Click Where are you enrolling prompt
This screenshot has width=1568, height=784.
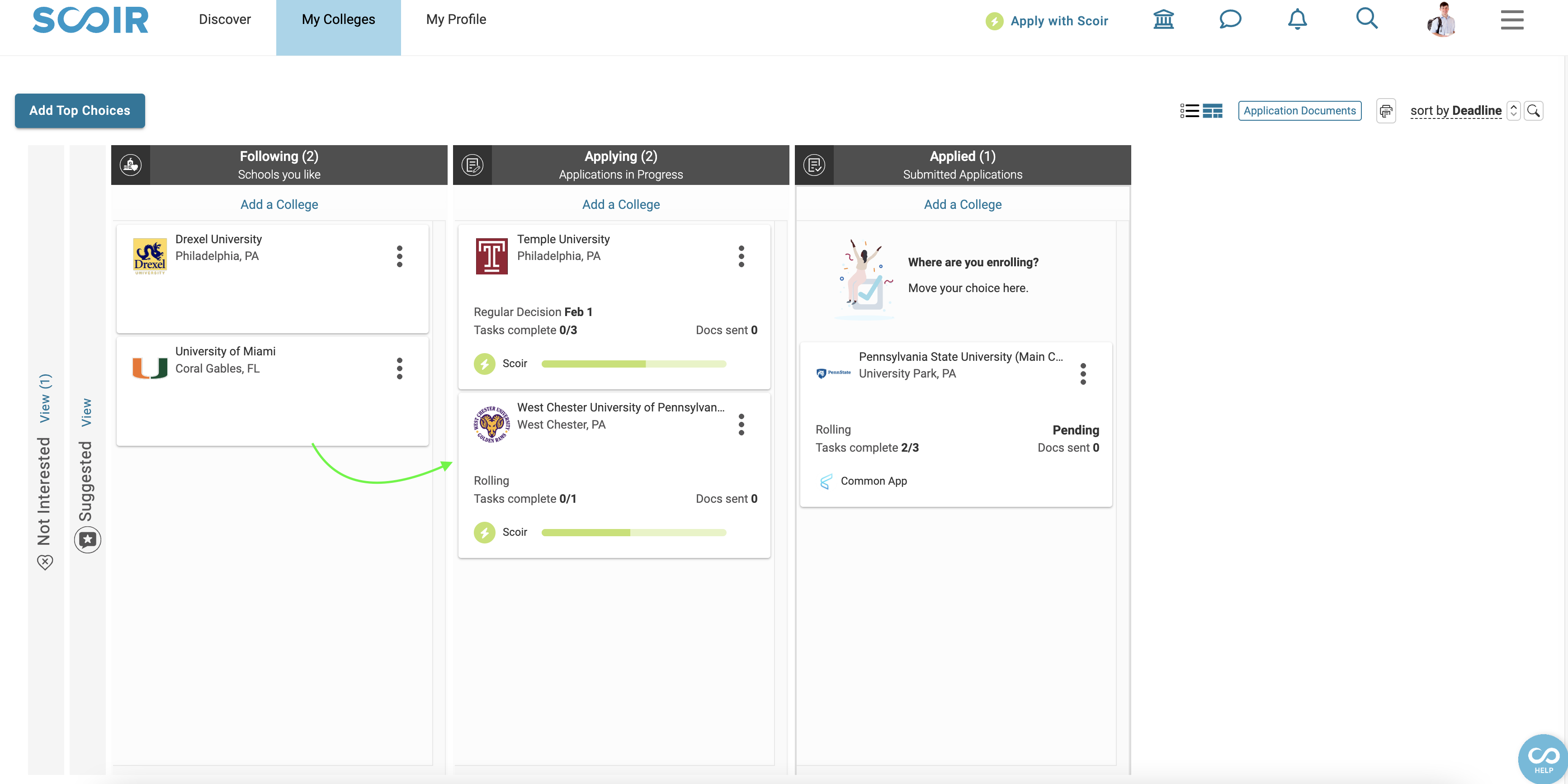[x=973, y=262]
